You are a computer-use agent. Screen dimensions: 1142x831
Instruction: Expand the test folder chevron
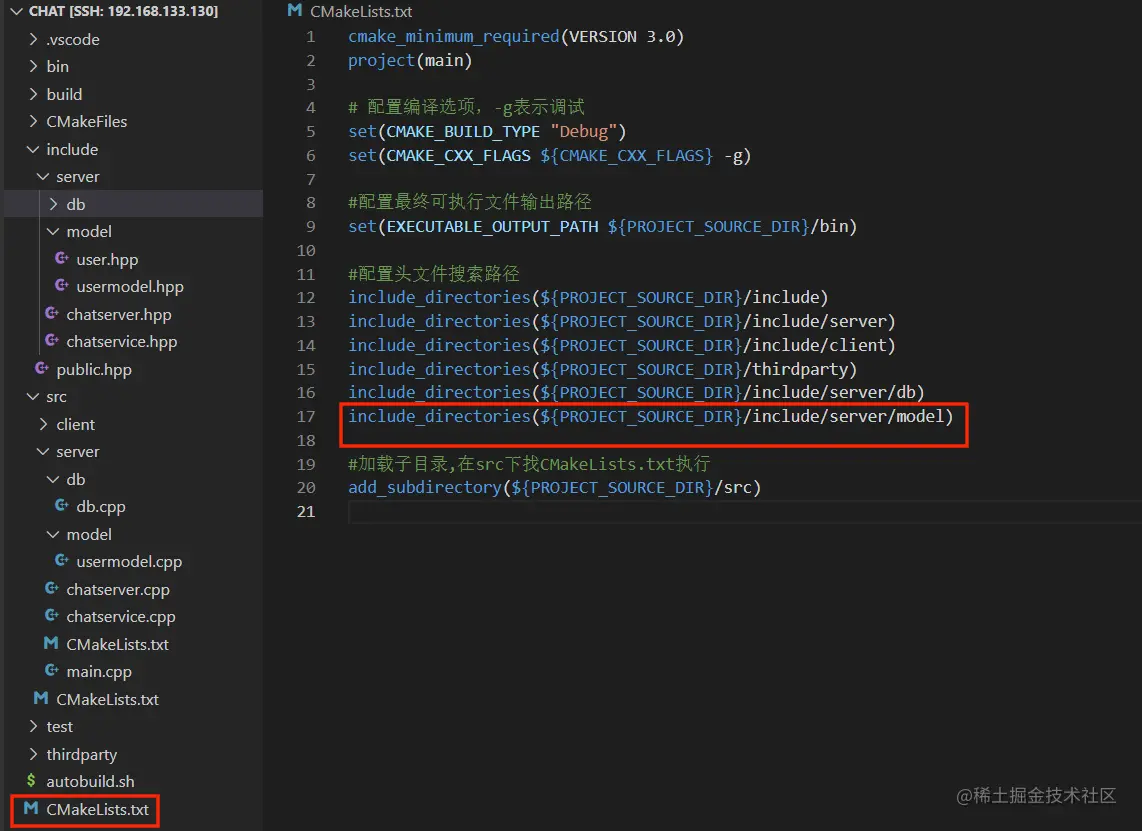point(33,726)
